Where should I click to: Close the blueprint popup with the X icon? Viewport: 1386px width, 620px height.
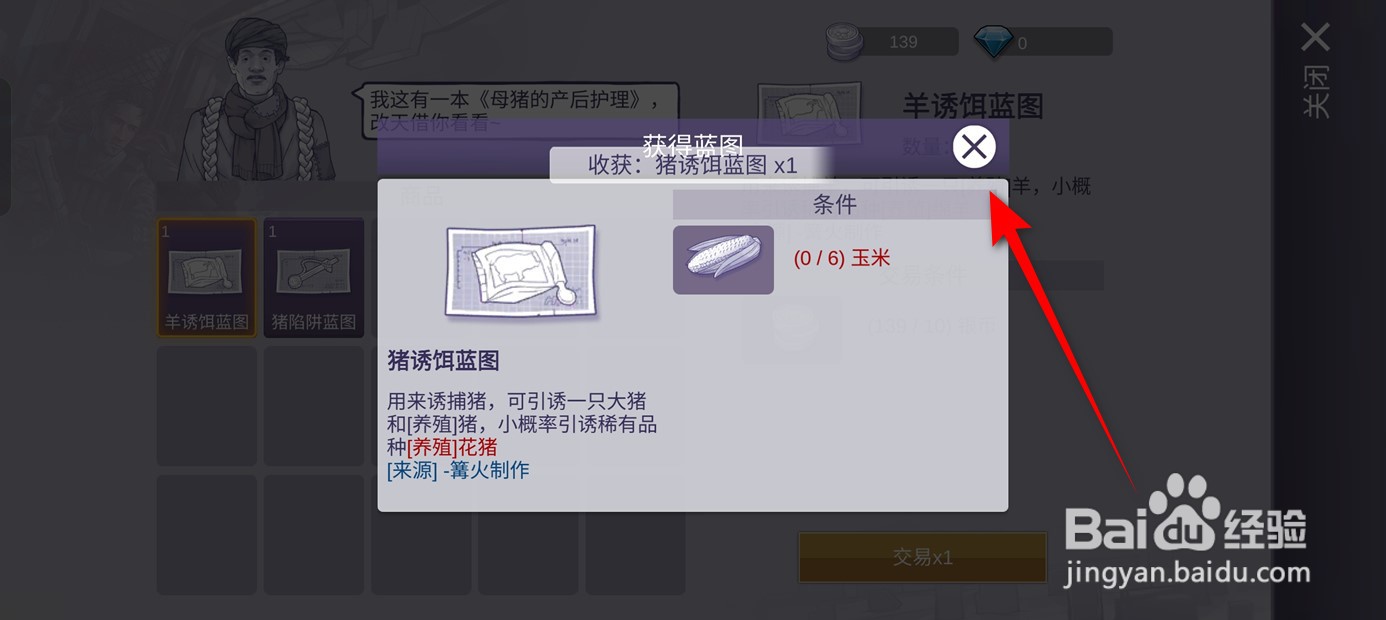[974, 147]
